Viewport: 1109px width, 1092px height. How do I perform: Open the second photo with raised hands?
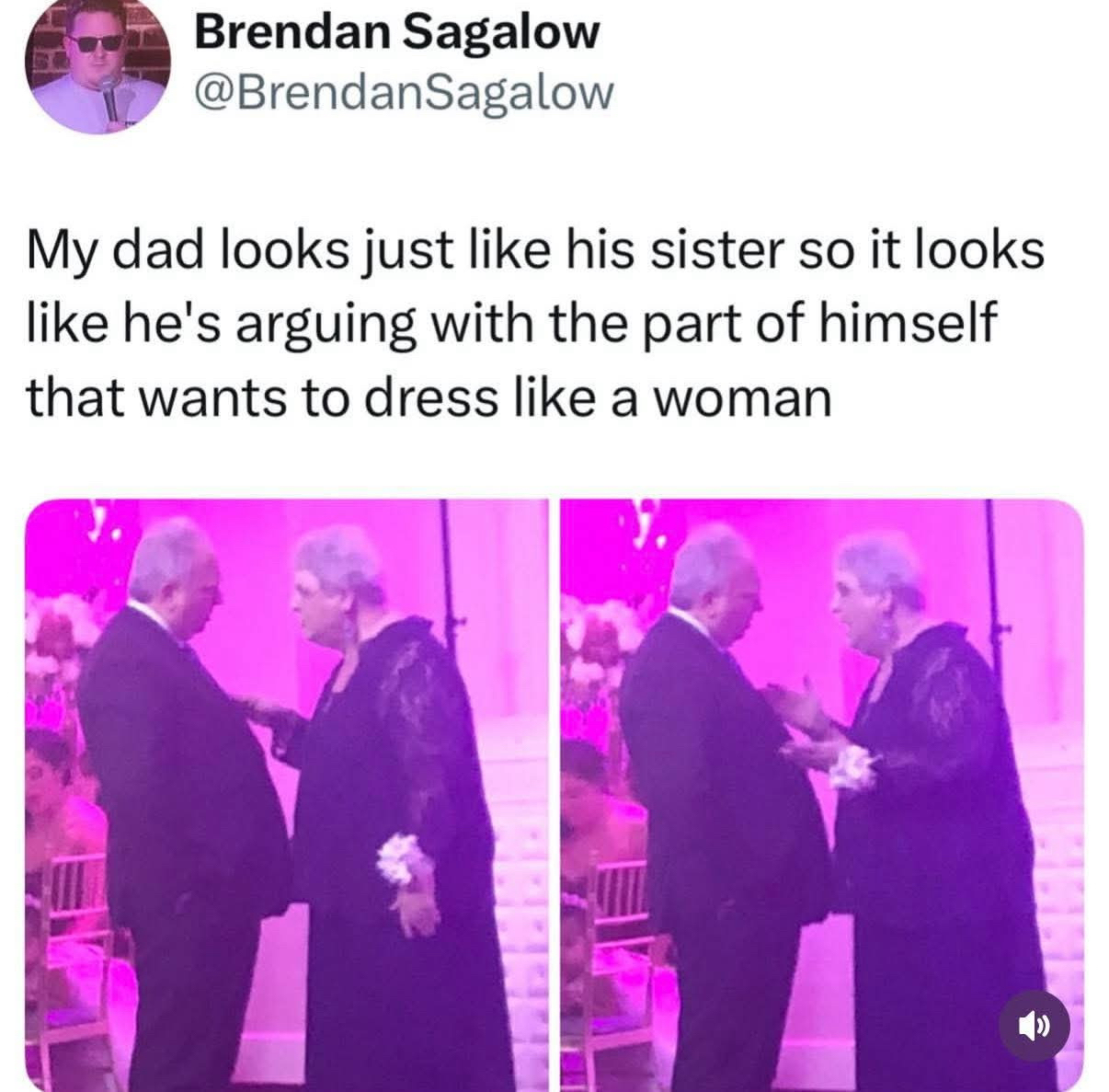(822, 795)
